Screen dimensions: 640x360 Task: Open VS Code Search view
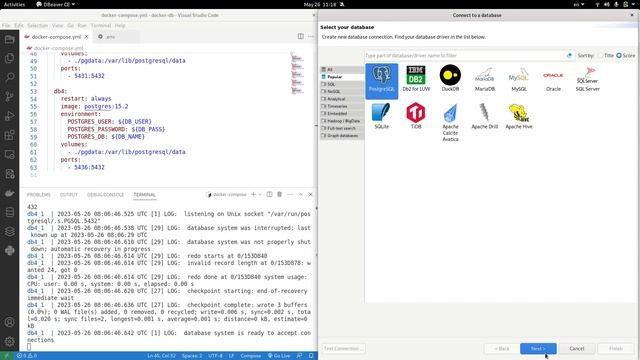tap(9, 77)
